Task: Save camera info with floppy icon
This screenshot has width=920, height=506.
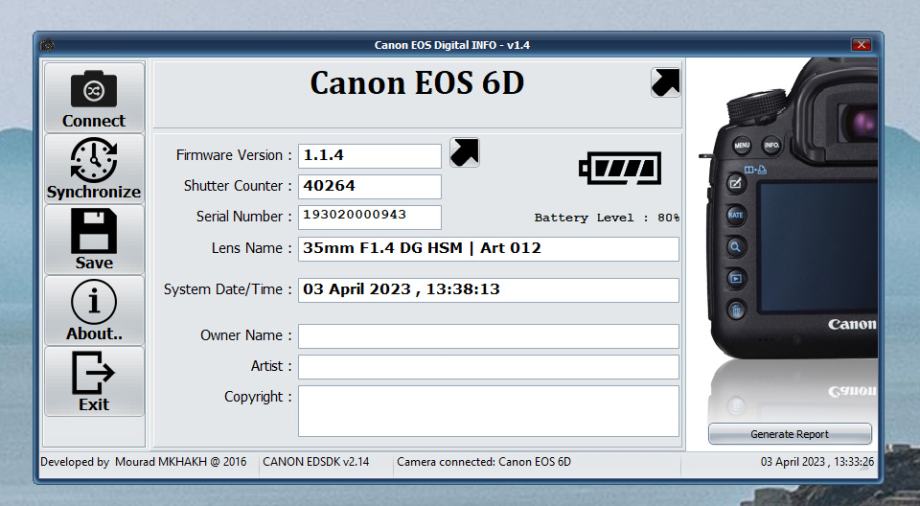Action: click(94, 239)
